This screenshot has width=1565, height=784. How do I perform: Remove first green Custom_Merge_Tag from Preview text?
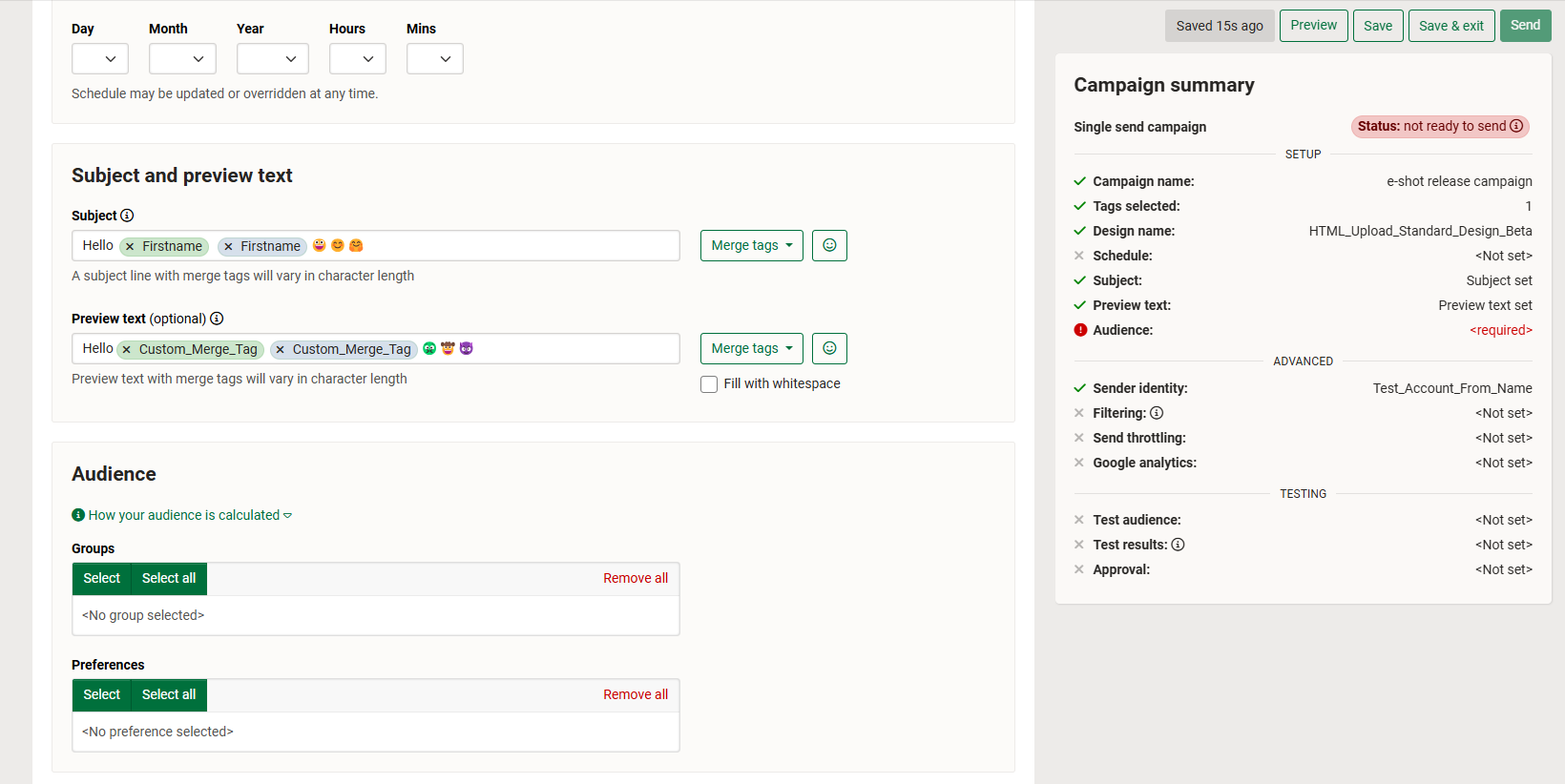(x=126, y=349)
